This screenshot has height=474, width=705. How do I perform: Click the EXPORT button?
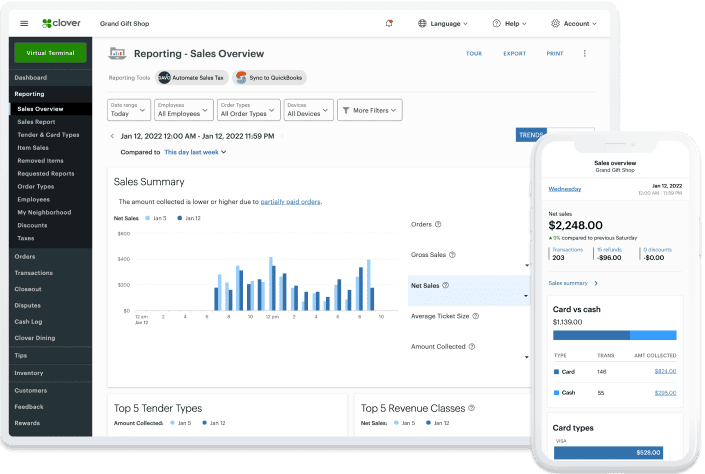[x=514, y=54]
